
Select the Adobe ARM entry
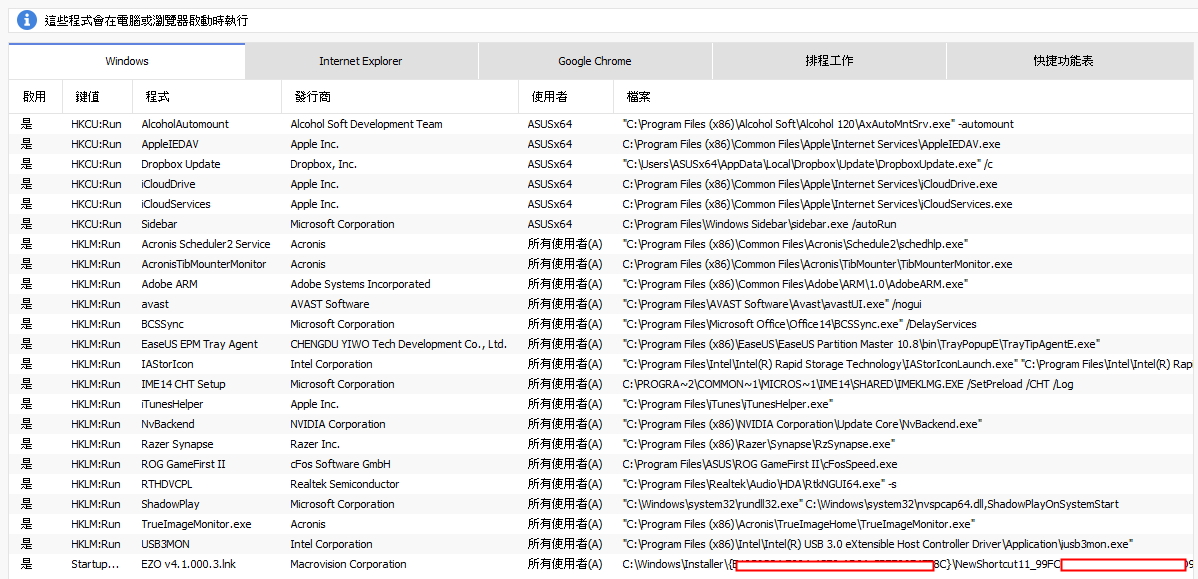tap(170, 284)
